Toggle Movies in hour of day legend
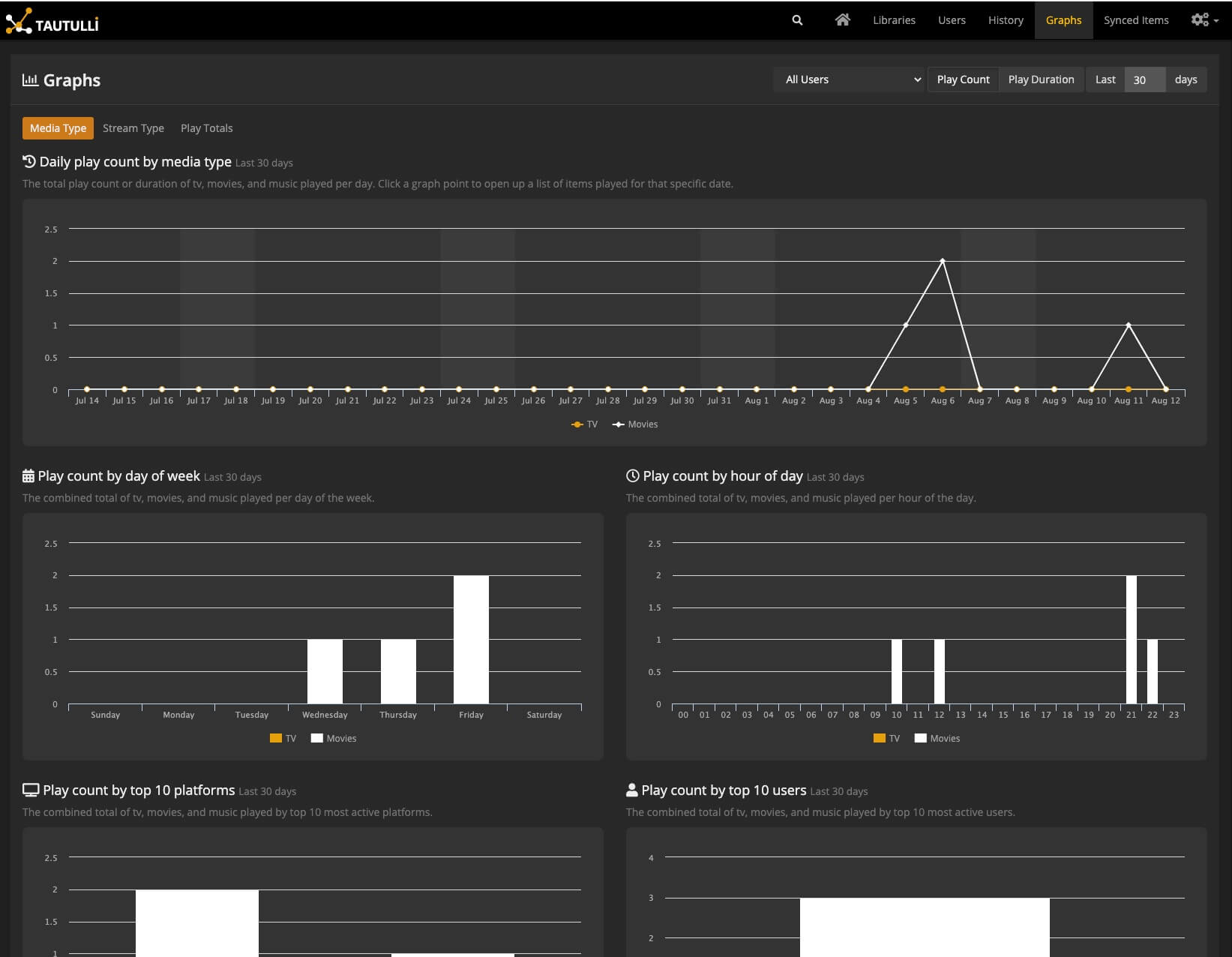 [937, 739]
